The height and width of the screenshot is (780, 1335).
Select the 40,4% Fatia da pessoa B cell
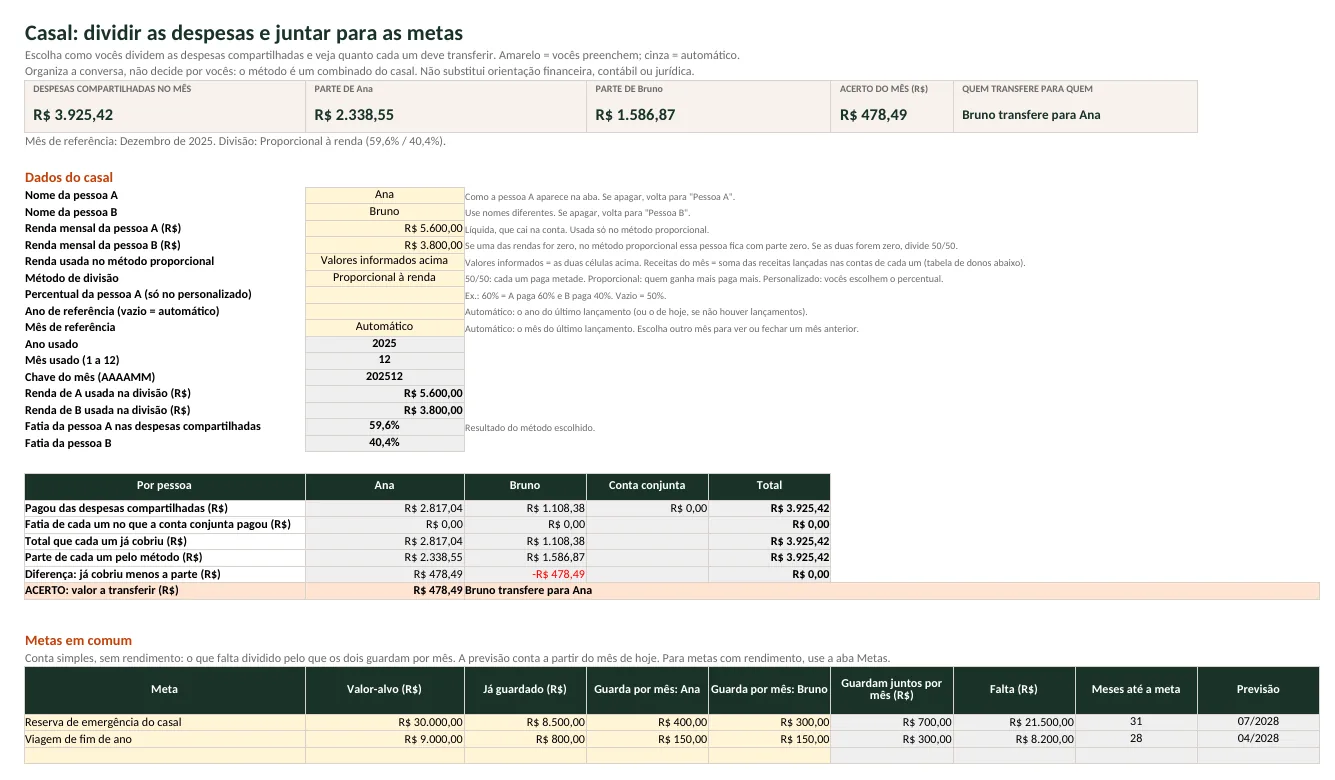pyautogui.click(x=385, y=443)
